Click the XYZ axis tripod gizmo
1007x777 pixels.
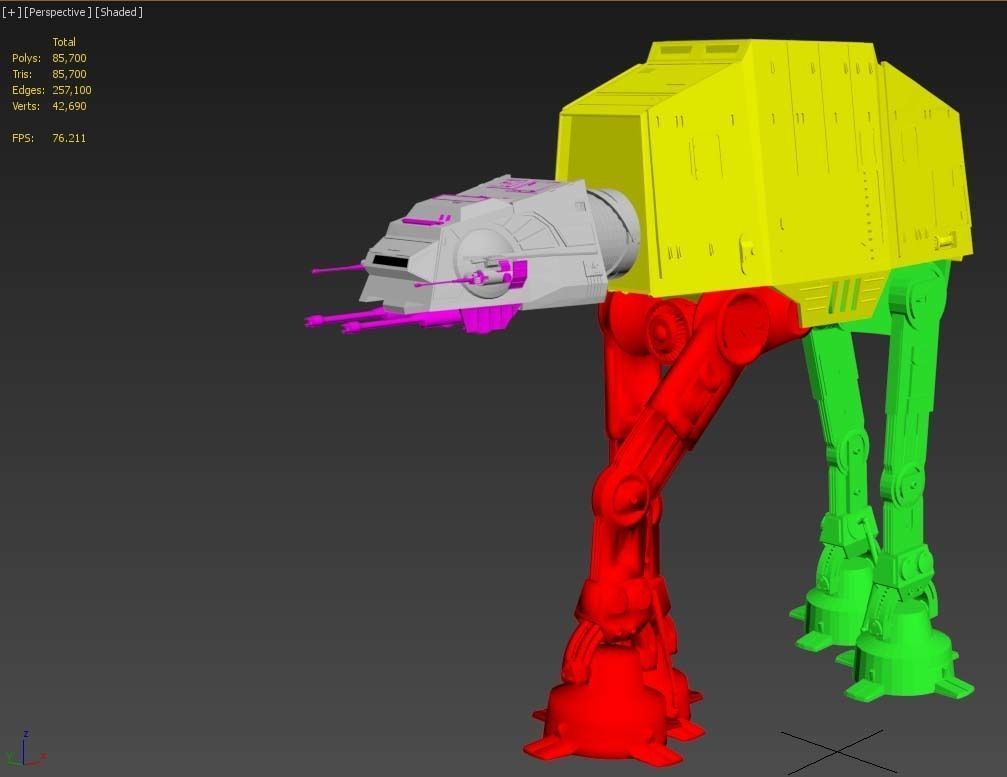click(24, 750)
